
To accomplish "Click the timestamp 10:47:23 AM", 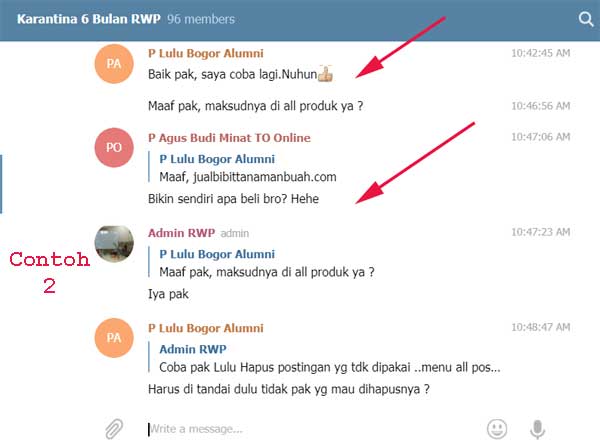I will 541,232.
